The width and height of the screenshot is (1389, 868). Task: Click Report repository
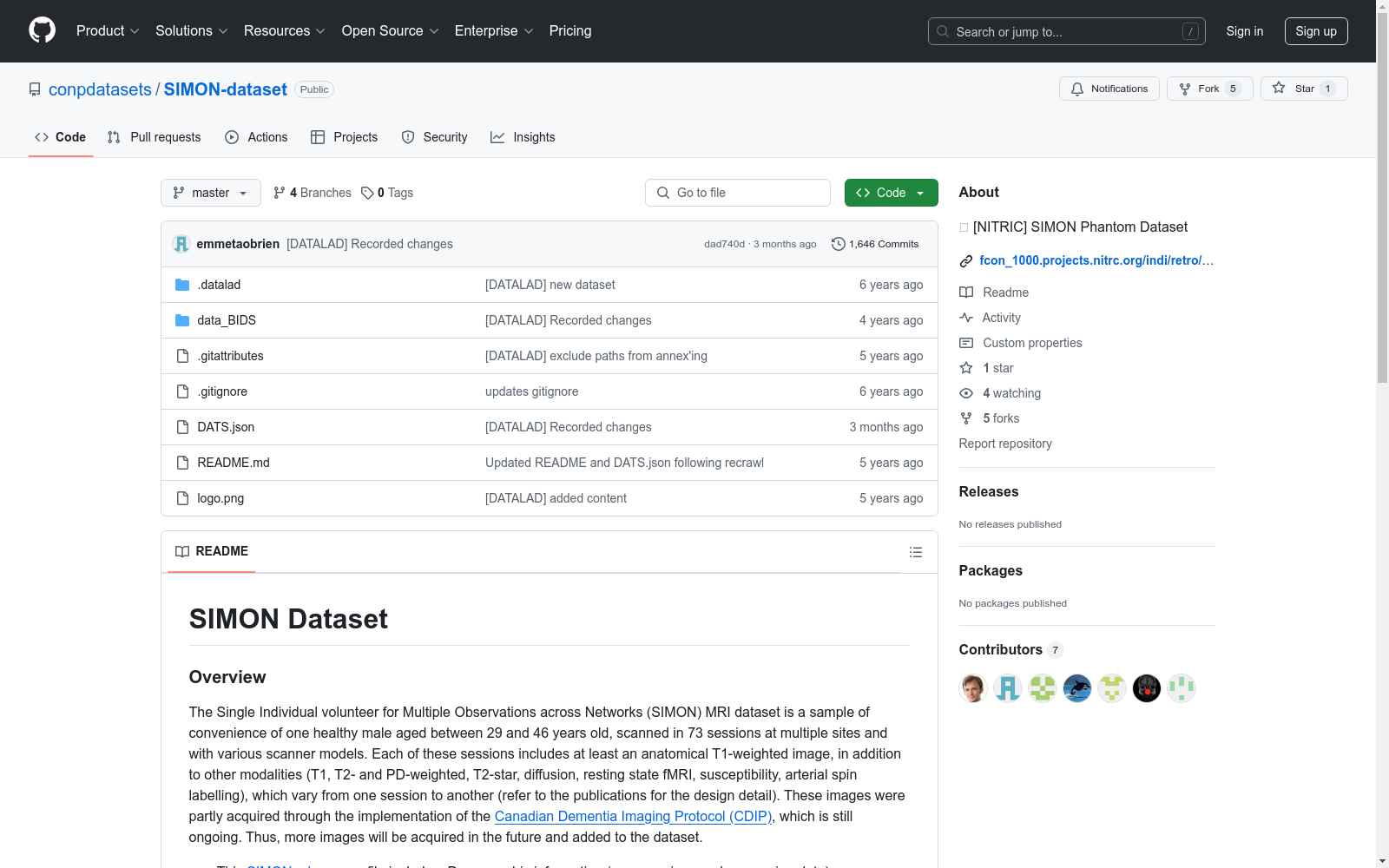(1005, 444)
